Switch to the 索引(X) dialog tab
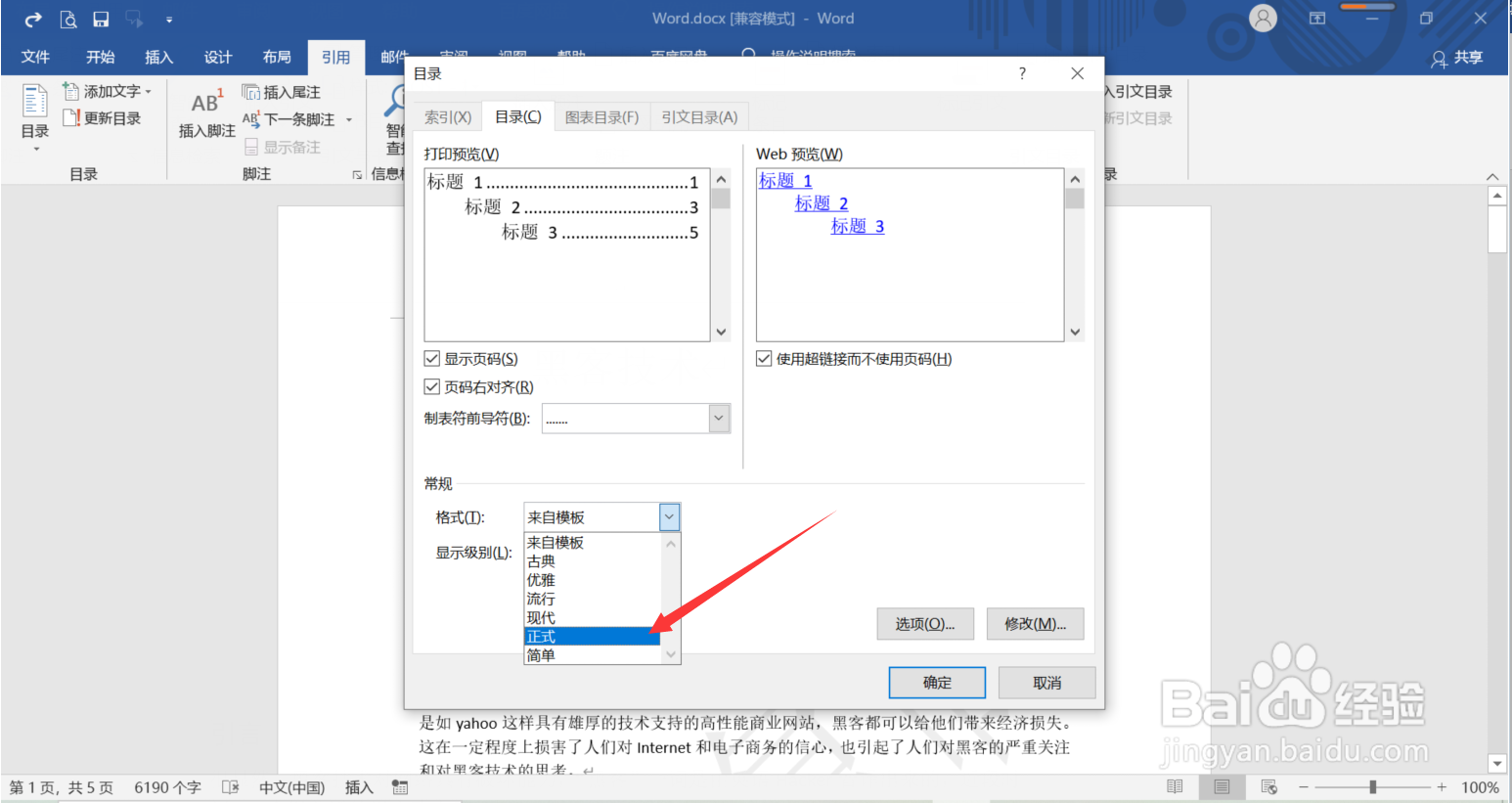 (x=448, y=117)
